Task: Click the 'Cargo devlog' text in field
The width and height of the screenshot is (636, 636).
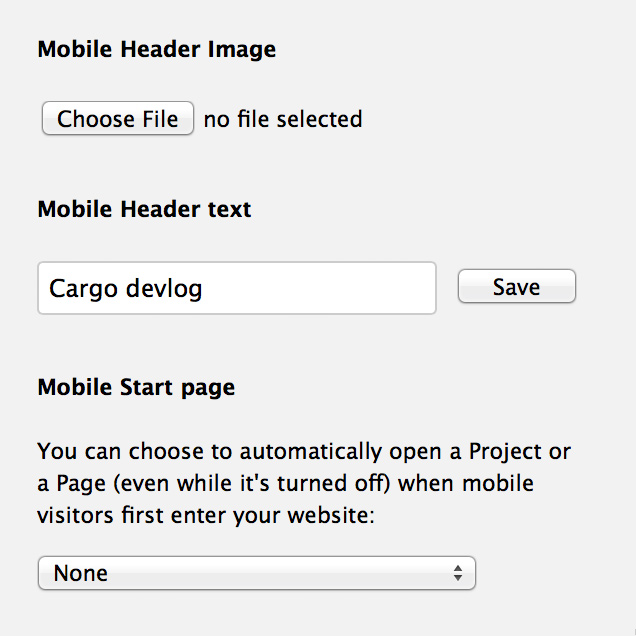Action: click(x=126, y=289)
